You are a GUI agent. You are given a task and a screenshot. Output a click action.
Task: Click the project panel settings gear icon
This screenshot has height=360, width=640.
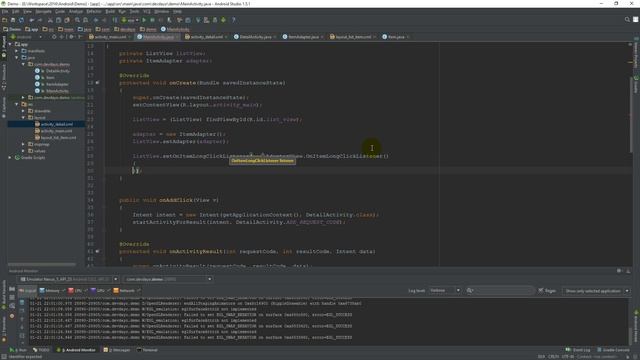tap(71, 37)
